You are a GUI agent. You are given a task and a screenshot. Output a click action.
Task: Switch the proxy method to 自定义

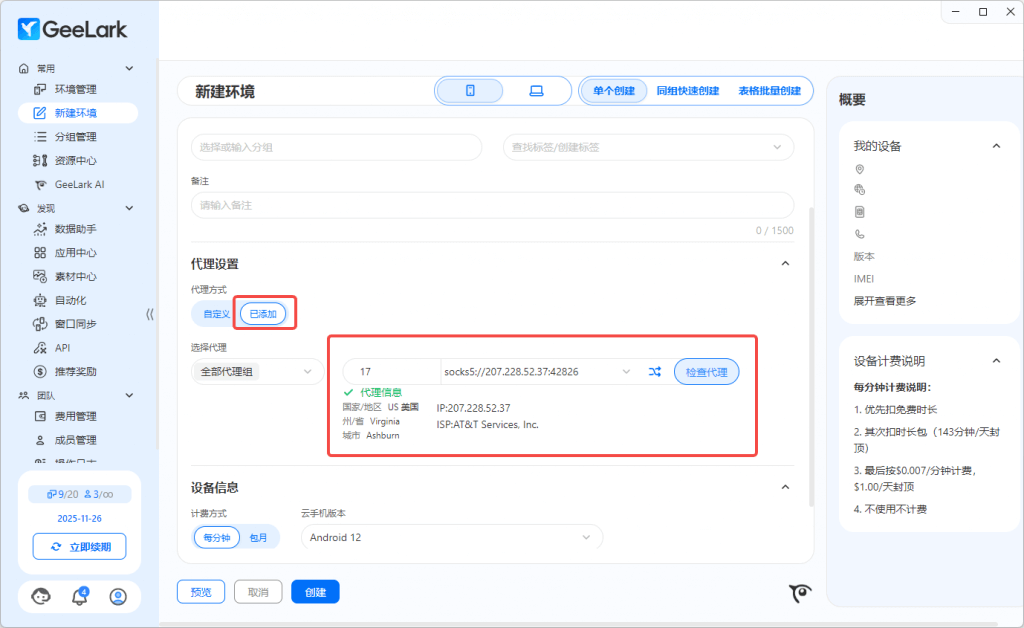pos(216,314)
